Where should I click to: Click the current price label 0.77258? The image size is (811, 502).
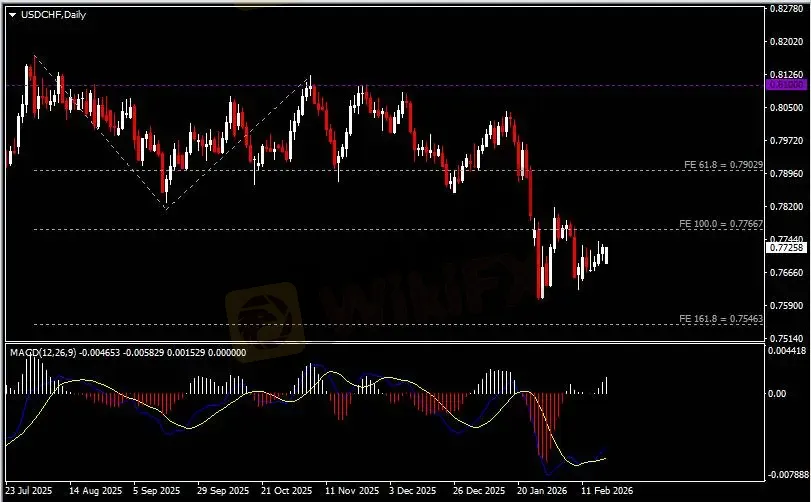[785, 247]
